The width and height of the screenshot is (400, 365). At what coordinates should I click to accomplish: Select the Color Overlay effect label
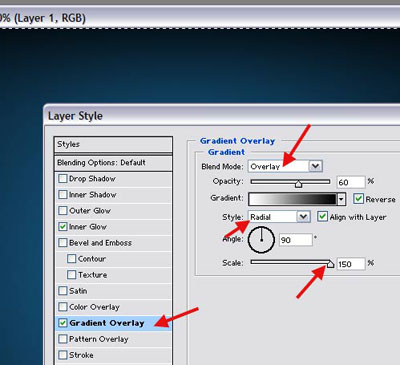tap(94, 307)
